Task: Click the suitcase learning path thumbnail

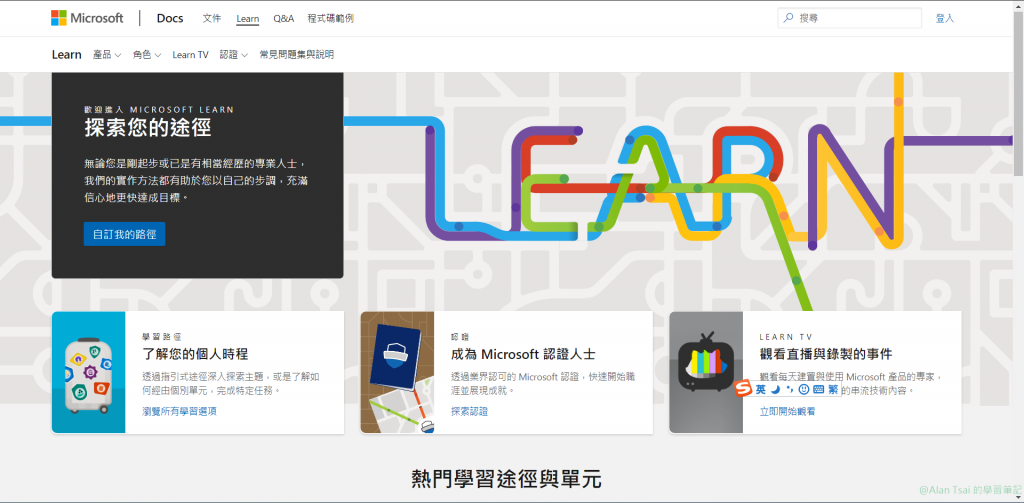Action: 88,372
